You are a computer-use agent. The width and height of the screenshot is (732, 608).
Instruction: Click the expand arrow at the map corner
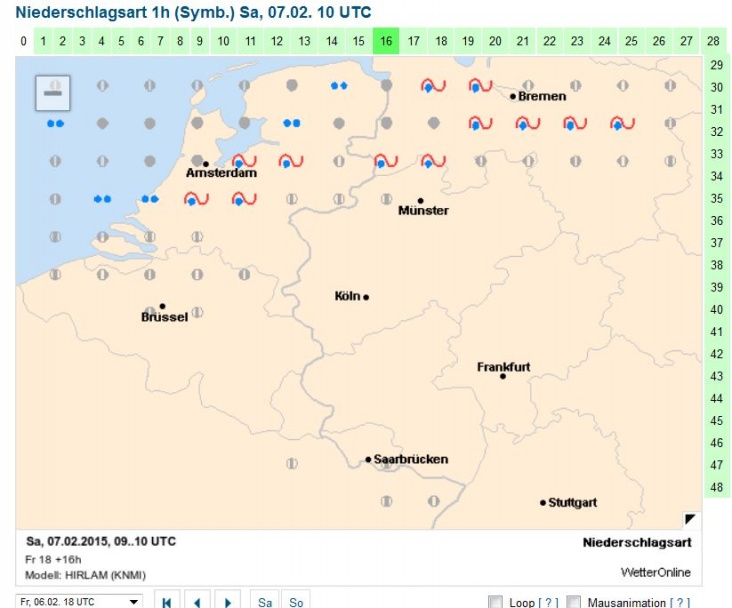[690, 519]
